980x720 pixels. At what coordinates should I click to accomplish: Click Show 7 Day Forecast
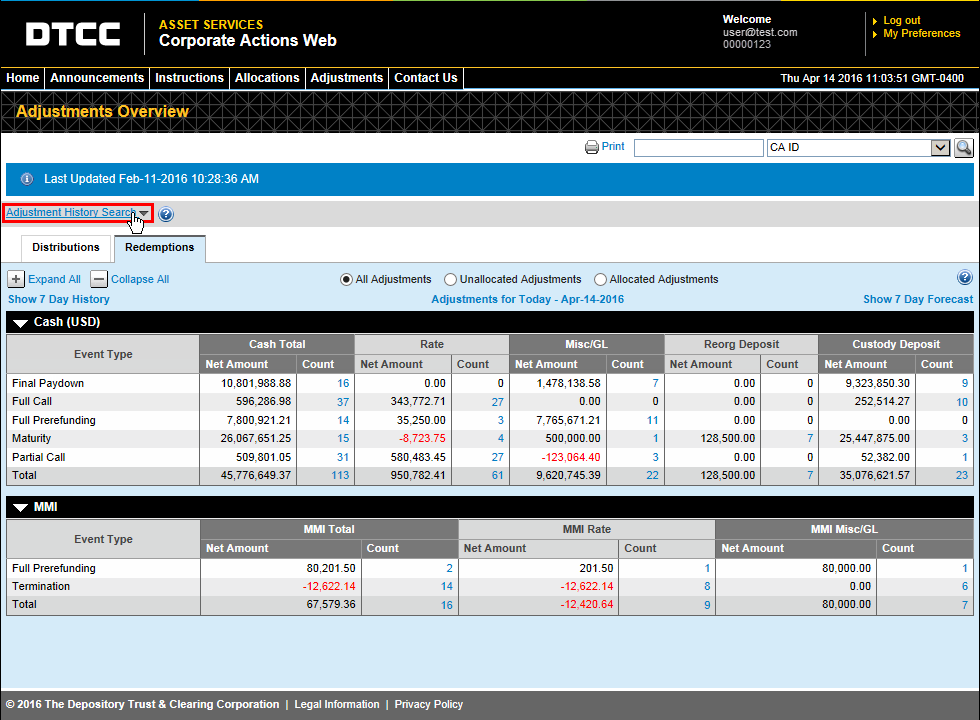tap(918, 299)
